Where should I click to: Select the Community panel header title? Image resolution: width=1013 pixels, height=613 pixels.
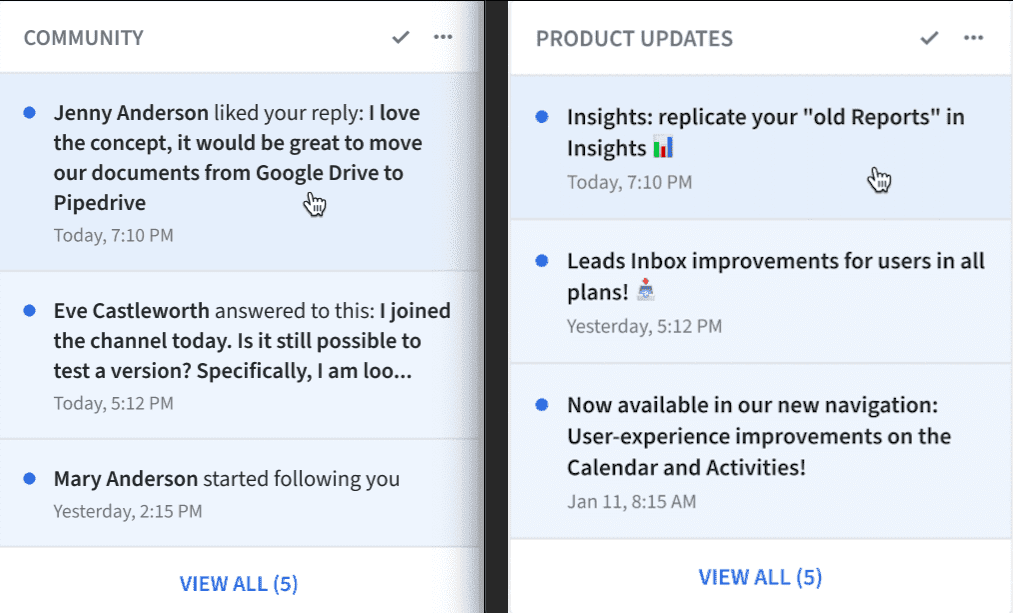83,37
